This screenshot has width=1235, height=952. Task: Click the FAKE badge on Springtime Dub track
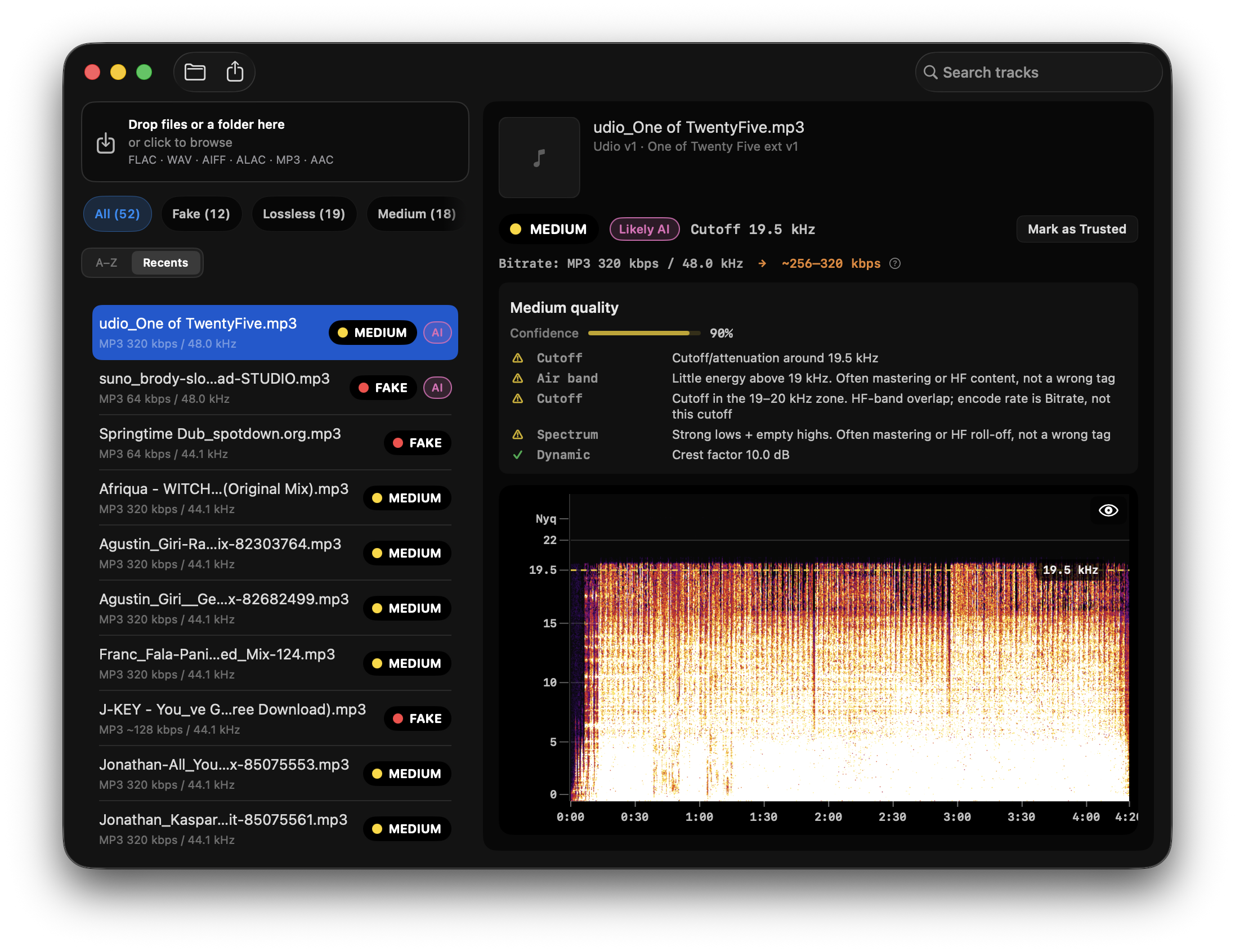(417, 443)
